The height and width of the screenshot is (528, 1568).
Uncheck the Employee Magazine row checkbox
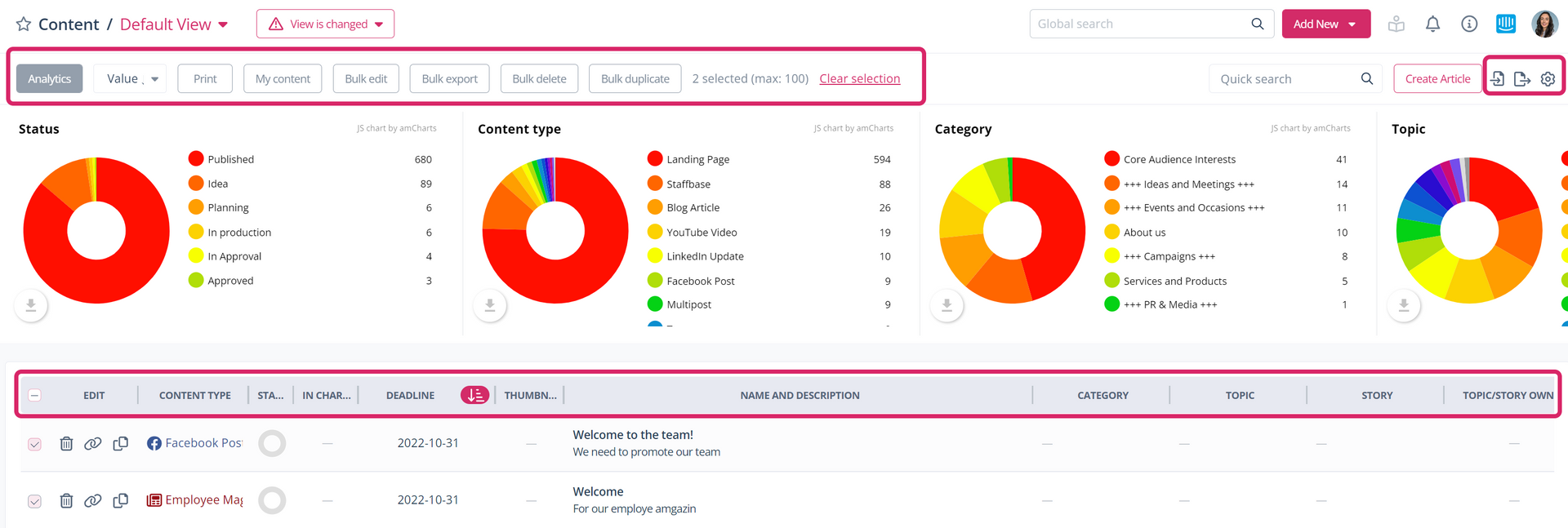(34, 501)
